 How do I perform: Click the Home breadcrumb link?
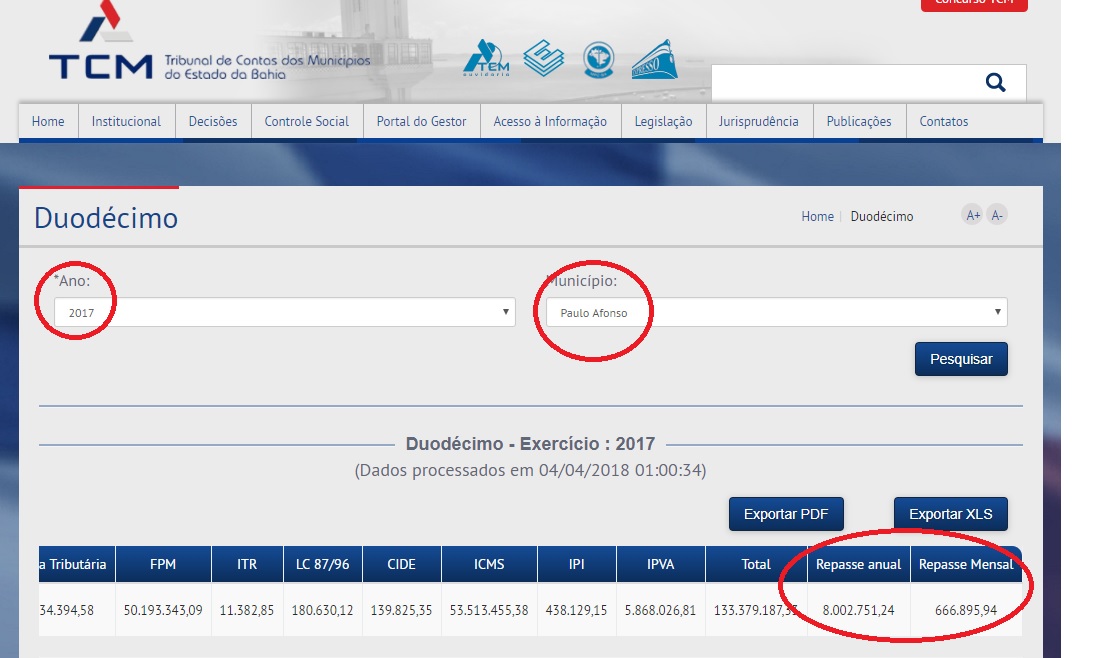[x=817, y=216]
